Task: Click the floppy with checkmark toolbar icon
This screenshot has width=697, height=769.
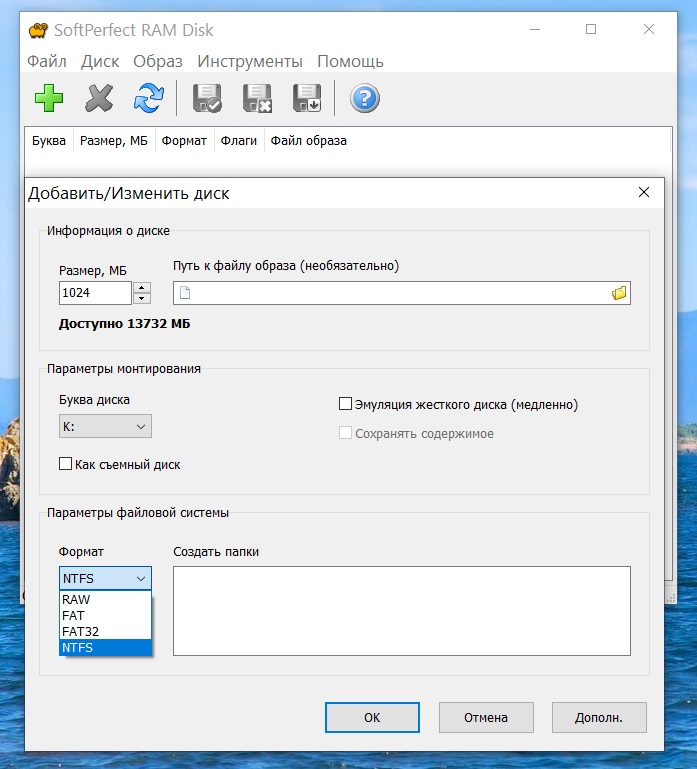Action: (207, 98)
